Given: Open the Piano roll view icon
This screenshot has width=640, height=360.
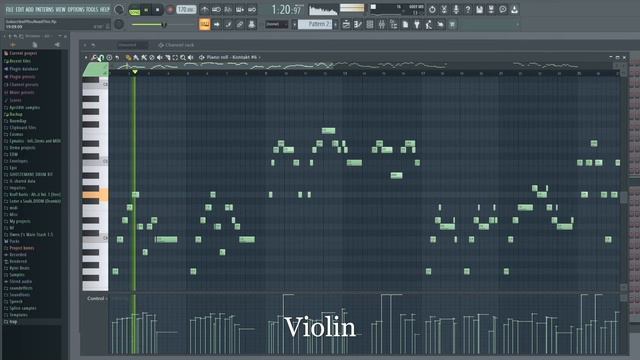Looking at the screenshot, I should [358, 24].
